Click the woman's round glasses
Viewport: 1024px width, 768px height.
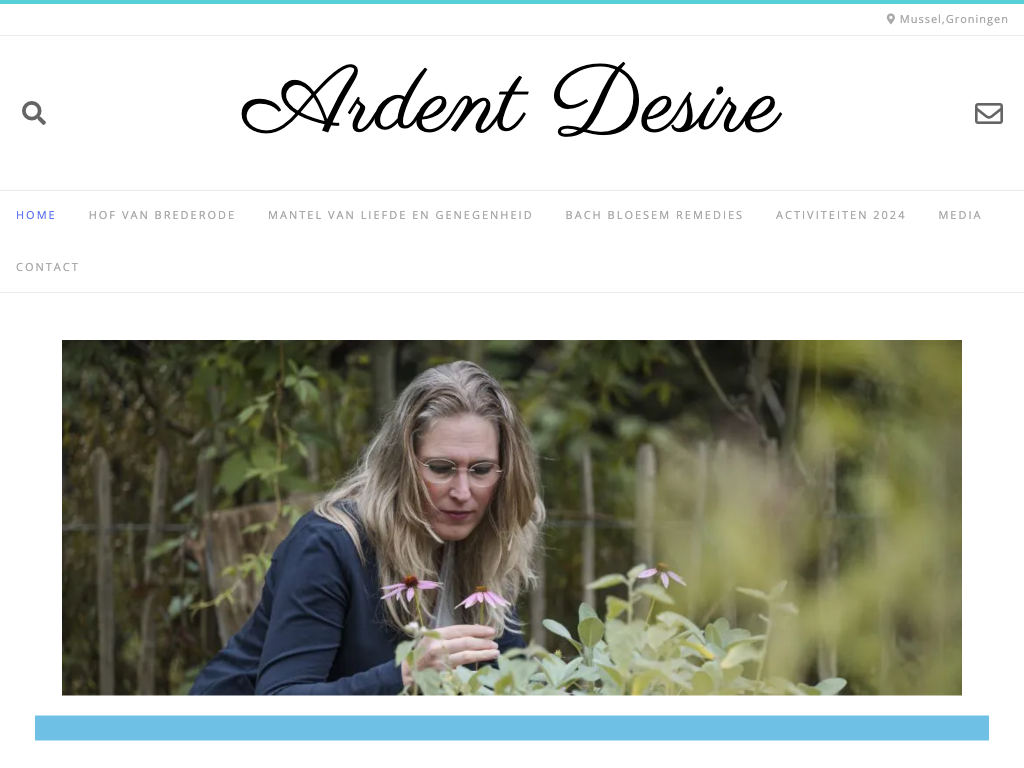click(x=461, y=471)
